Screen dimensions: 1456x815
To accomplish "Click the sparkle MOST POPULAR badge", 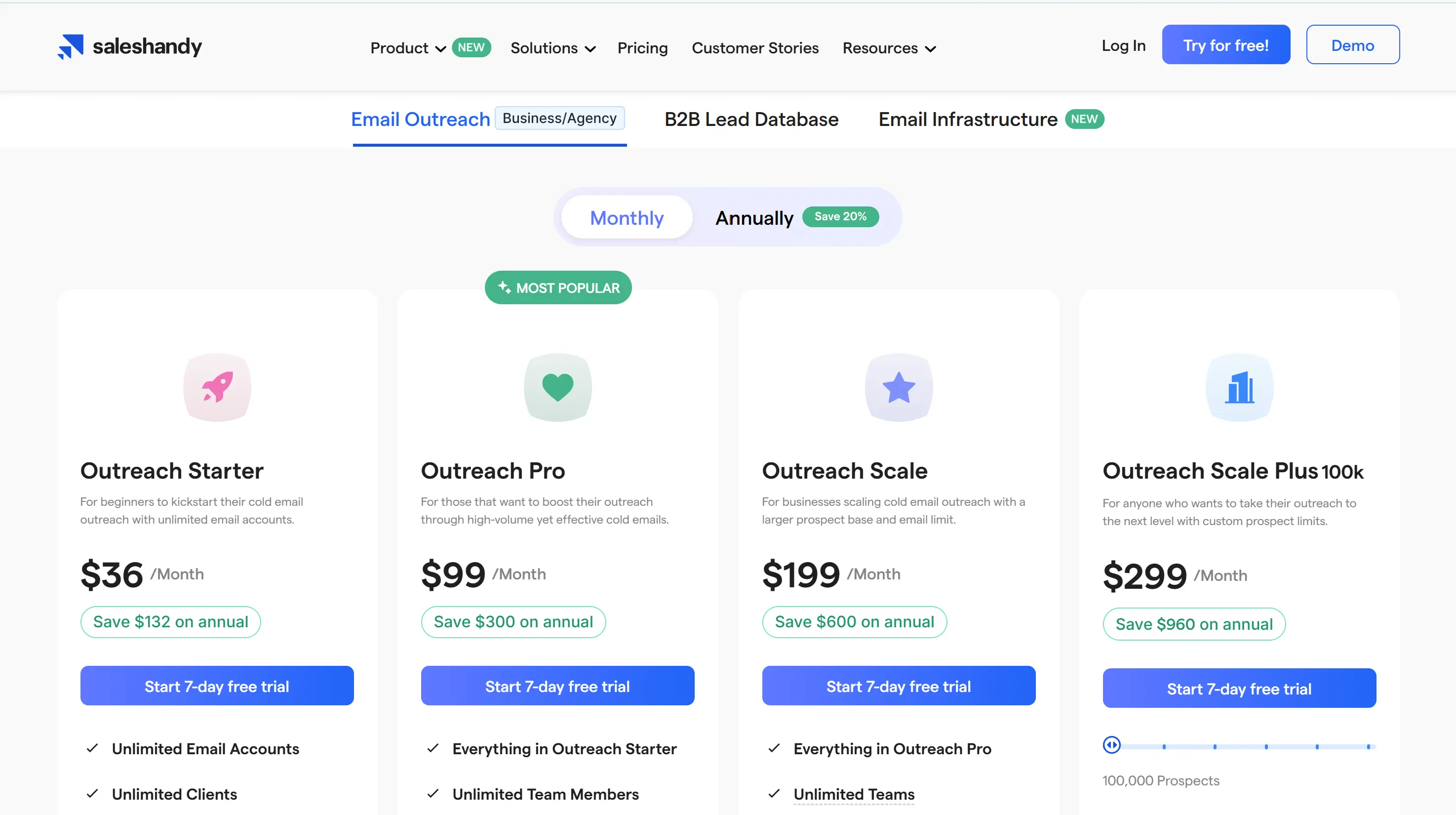I will click(x=558, y=287).
